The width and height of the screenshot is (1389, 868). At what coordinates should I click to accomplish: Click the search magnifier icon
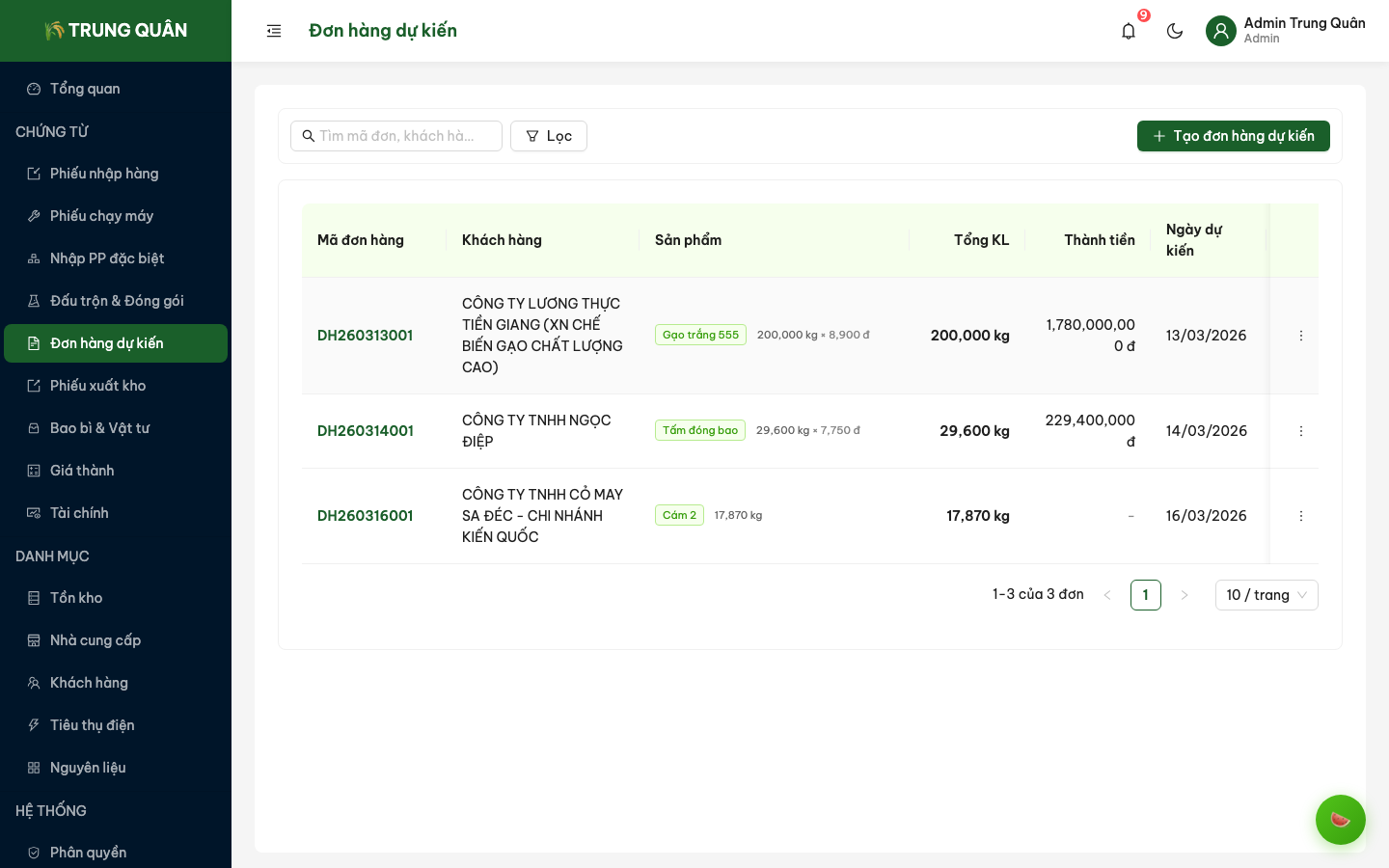309,136
